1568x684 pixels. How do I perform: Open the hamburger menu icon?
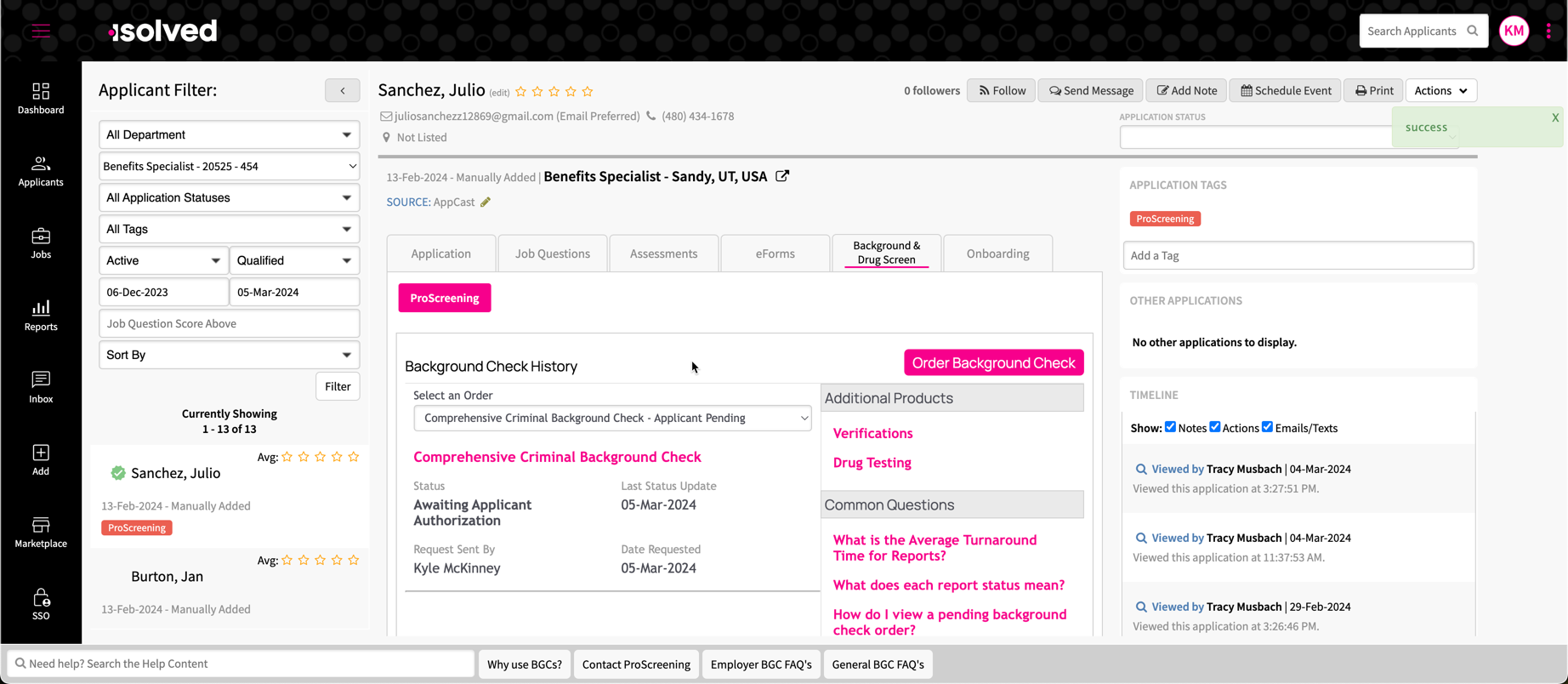click(41, 31)
